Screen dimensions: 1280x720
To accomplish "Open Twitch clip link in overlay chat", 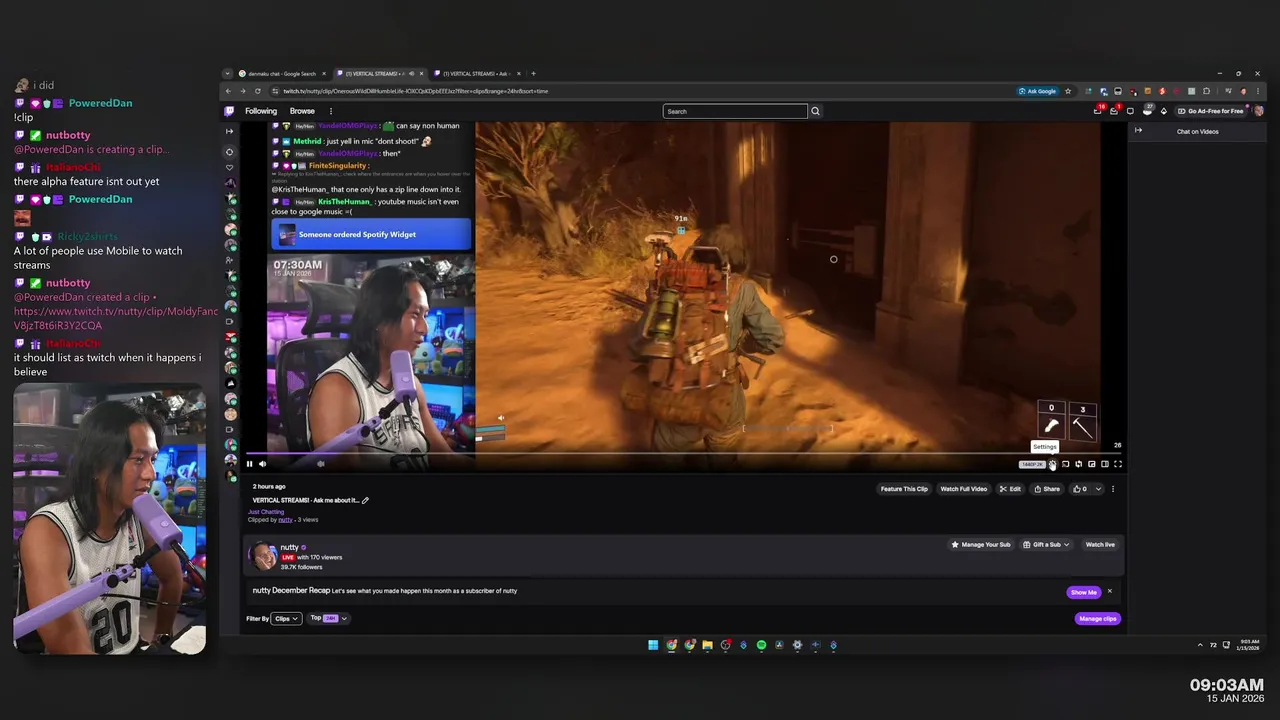I will click(116, 318).
